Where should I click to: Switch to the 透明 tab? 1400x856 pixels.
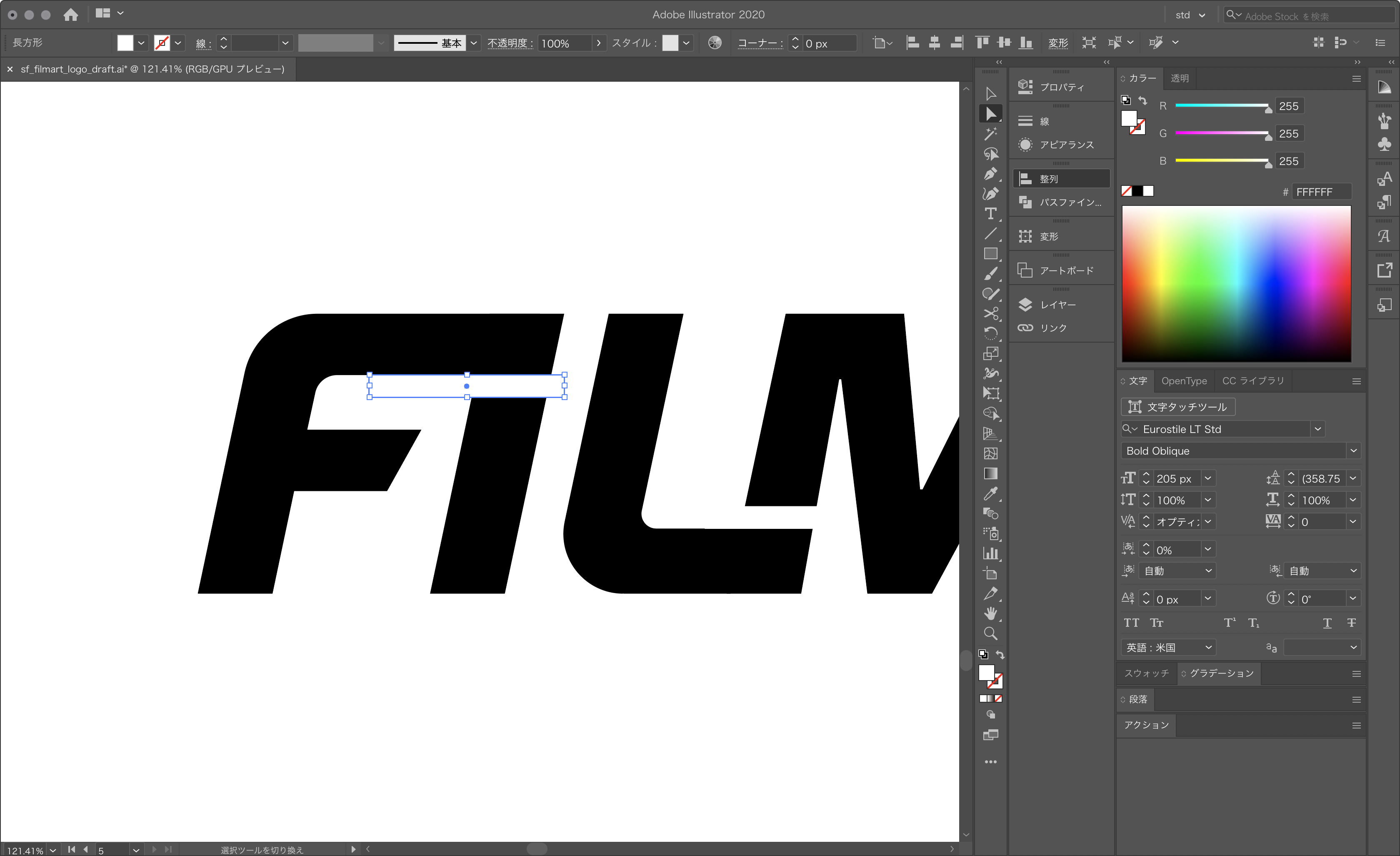click(x=1180, y=78)
